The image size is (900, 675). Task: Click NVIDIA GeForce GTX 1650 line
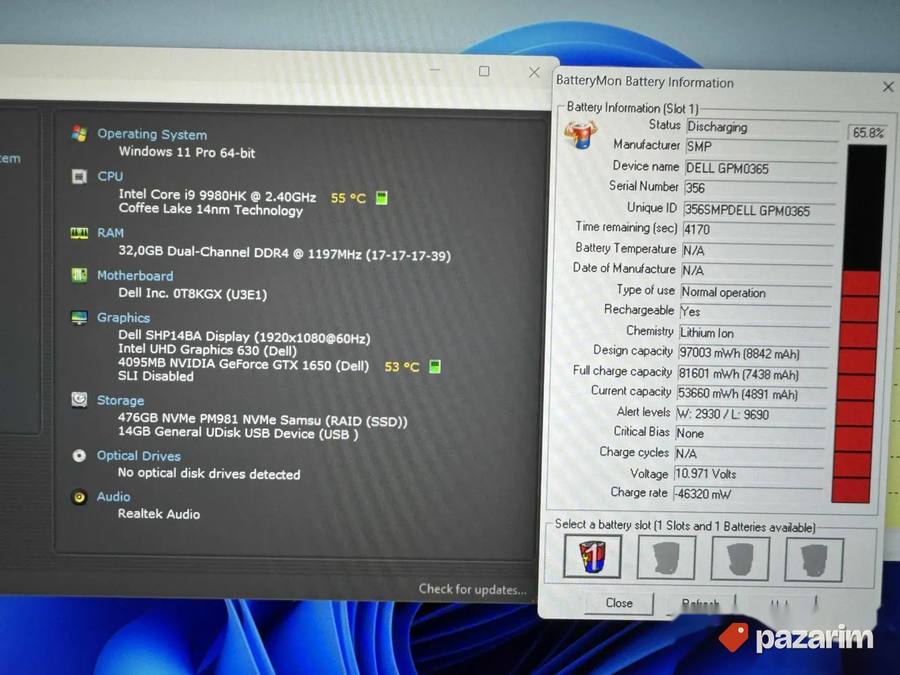pos(243,364)
